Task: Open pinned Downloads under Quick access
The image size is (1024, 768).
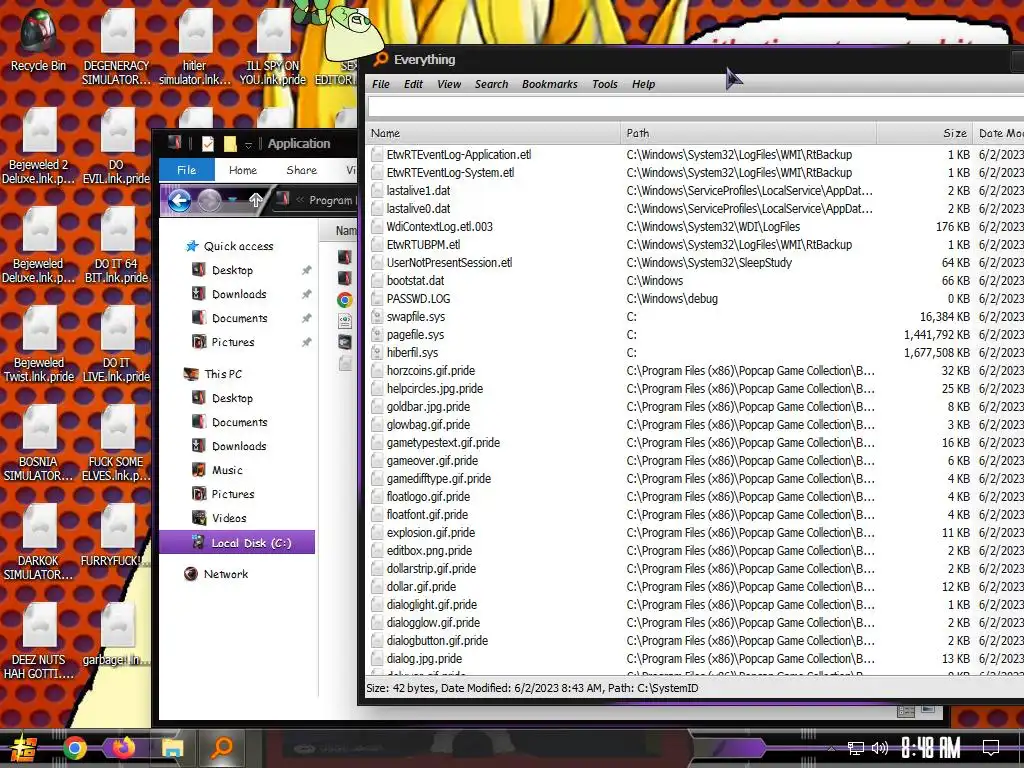Action: [239, 295]
